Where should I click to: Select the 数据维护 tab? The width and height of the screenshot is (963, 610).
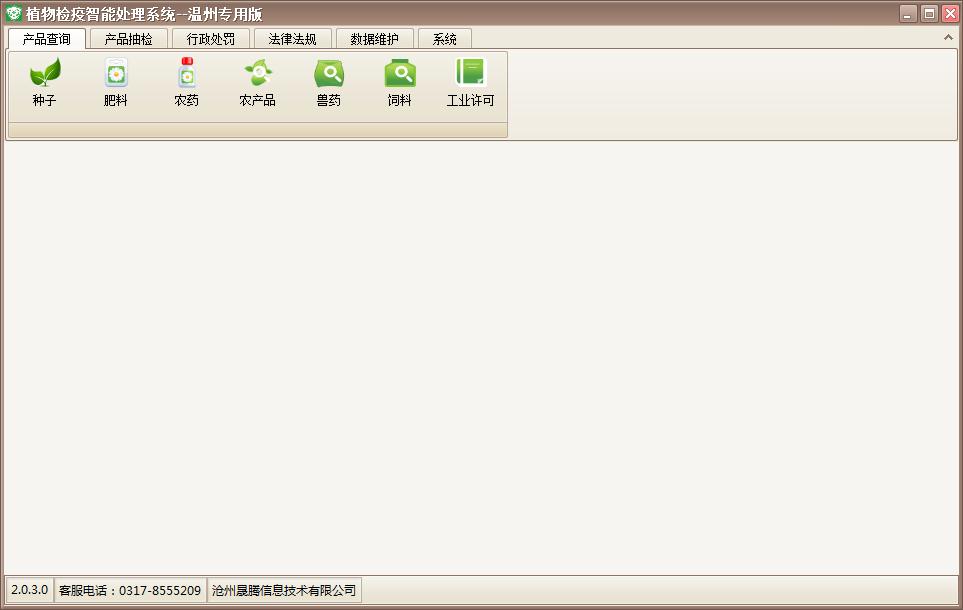(x=375, y=39)
